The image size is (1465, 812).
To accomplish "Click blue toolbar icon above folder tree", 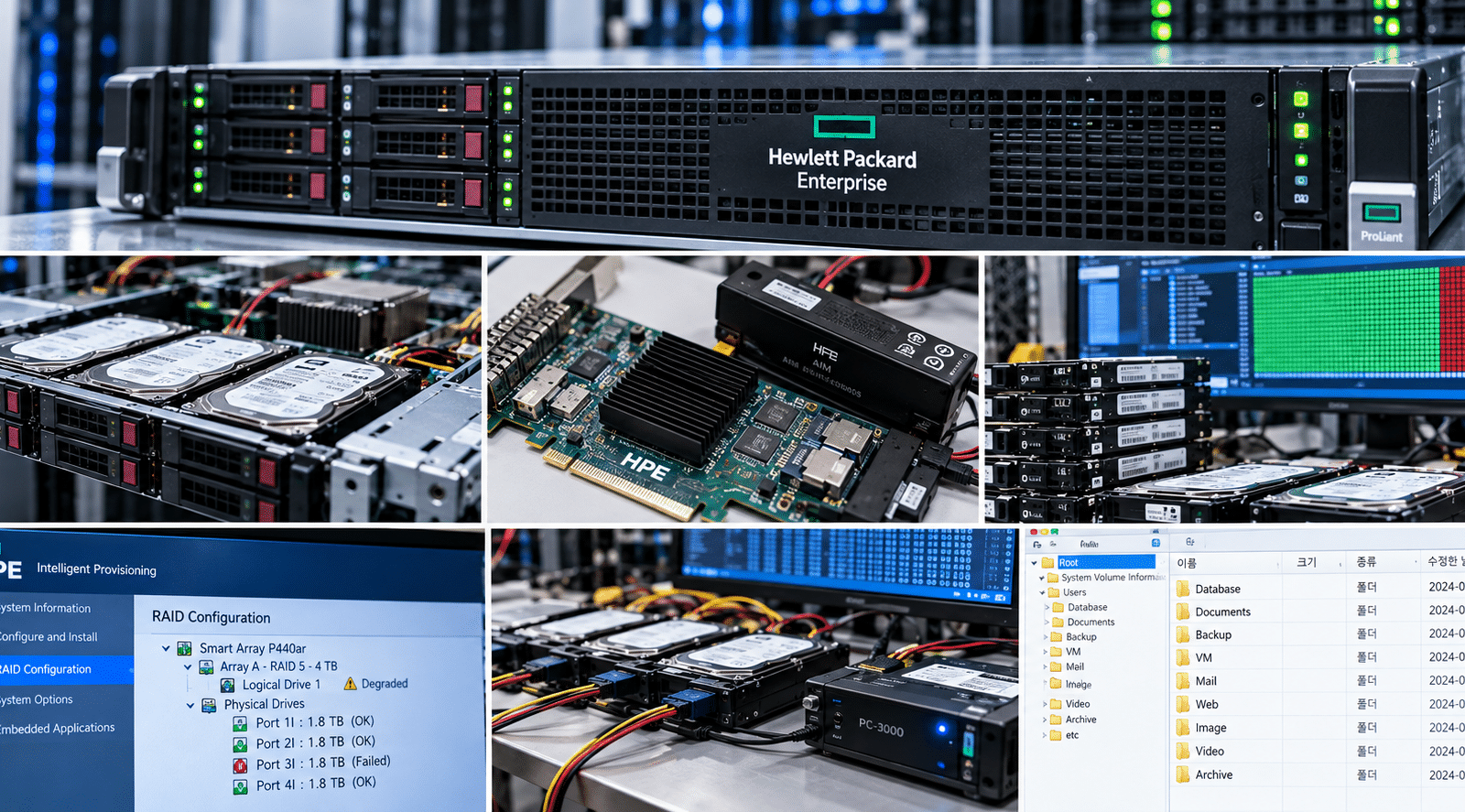I will click(x=1156, y=543).
